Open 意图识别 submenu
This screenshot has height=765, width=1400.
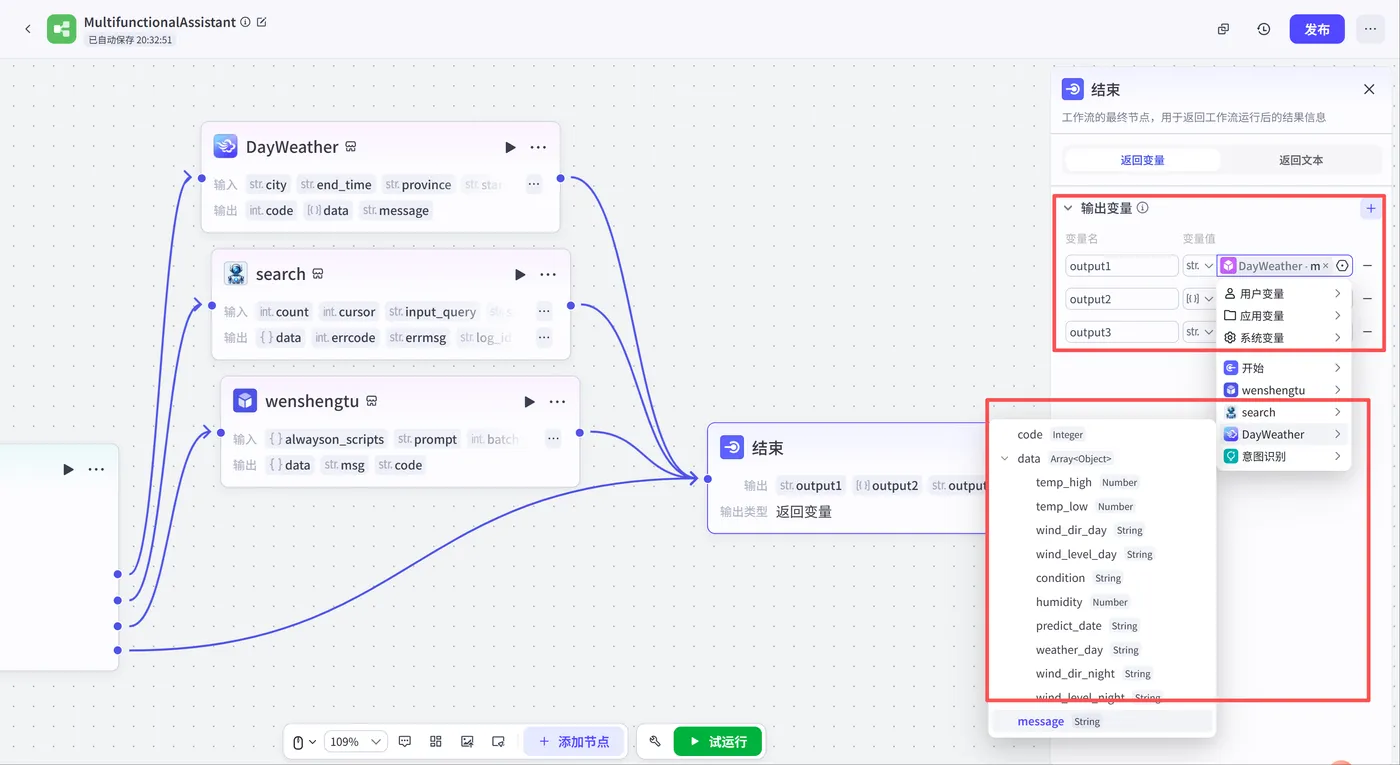click(x=1284, y=456)
